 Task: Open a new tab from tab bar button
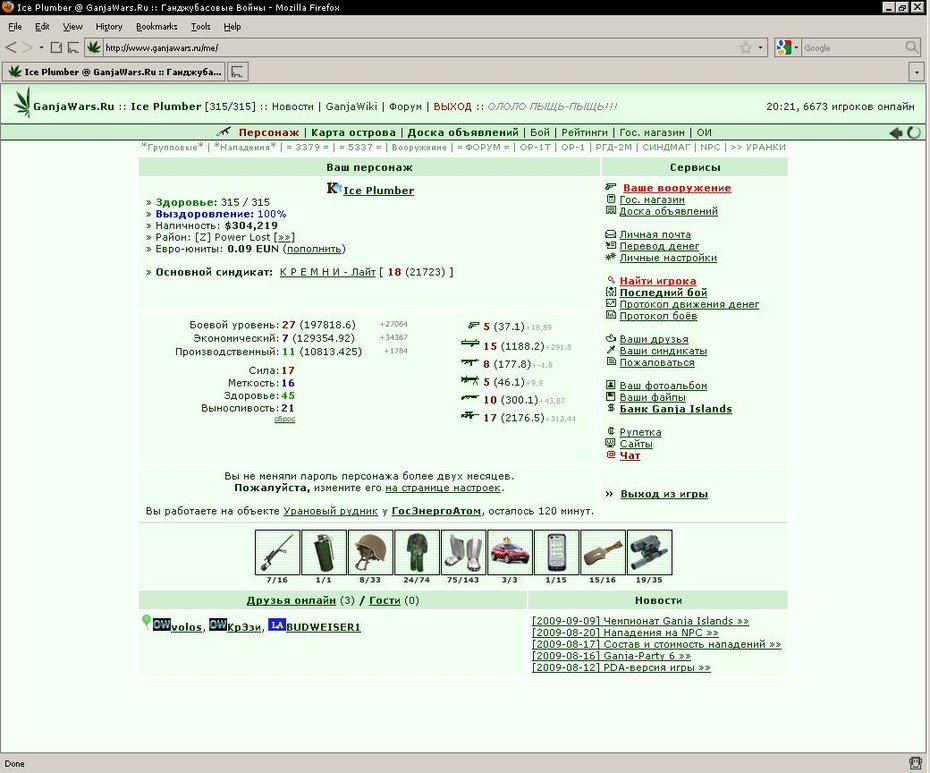click(237, 72)
